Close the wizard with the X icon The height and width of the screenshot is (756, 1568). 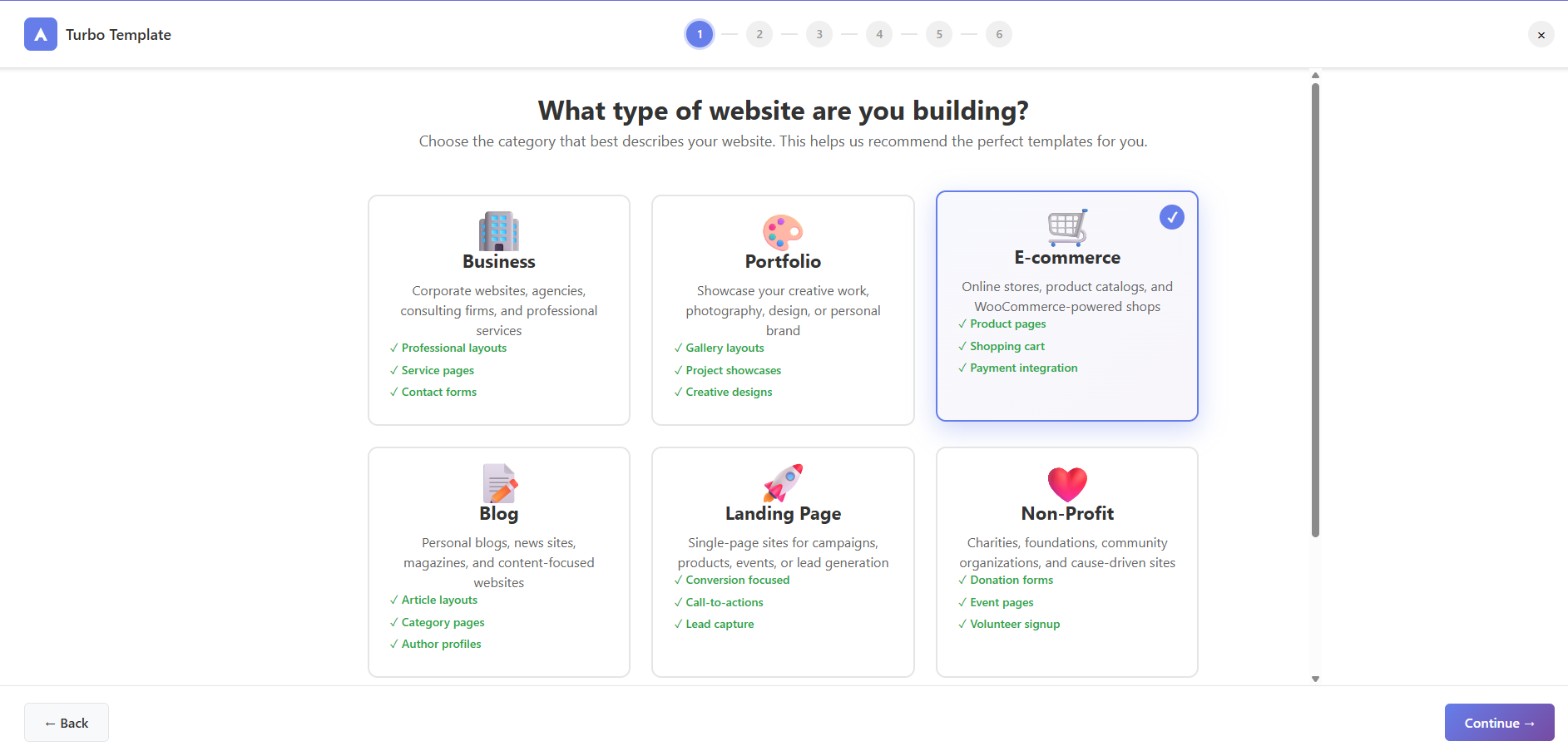(x=1541, y=35)
